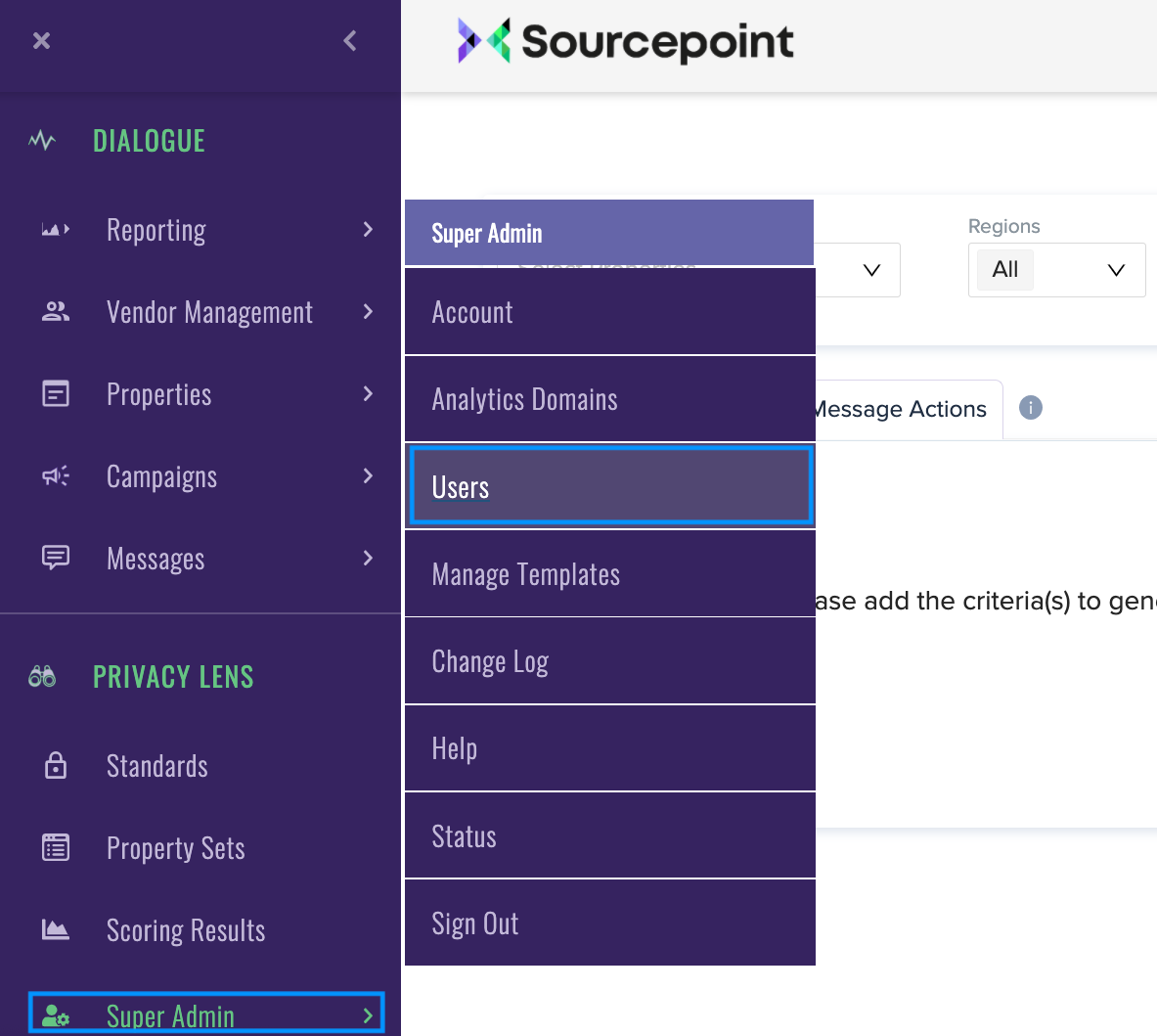Close the sidebar with the X icon
Screen dimensions: 1157x1036
[41, 40]
